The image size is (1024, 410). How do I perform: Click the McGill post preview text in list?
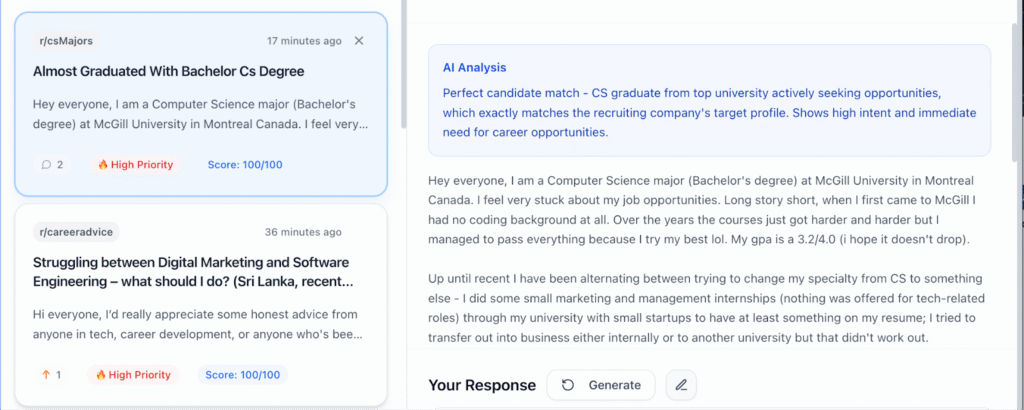point(200,114)
